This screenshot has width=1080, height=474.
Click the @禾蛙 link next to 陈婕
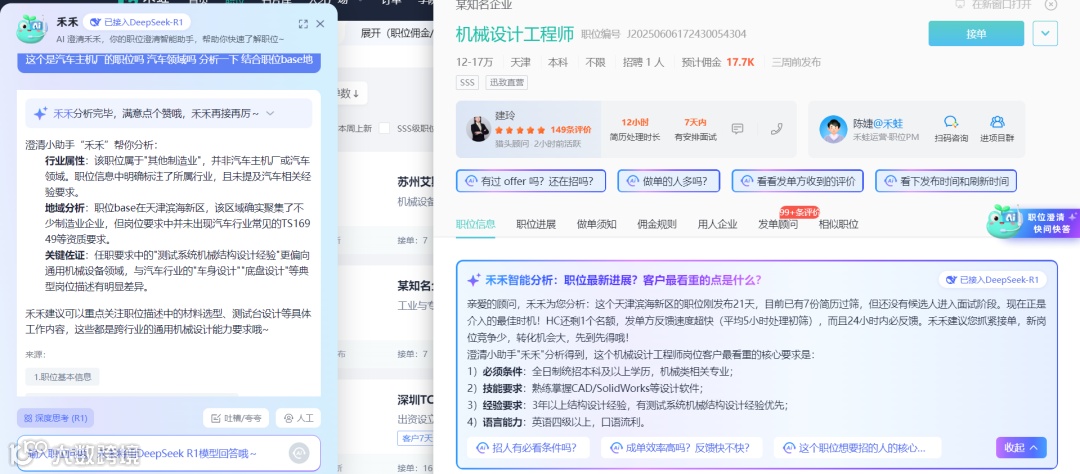coord(888,123)
